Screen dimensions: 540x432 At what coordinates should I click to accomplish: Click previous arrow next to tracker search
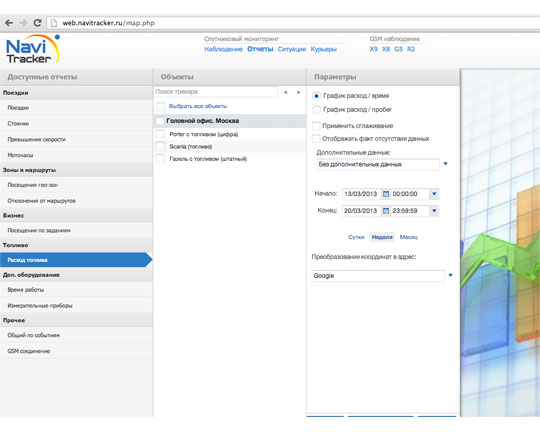pyautogui.click(x=285, y=92)
